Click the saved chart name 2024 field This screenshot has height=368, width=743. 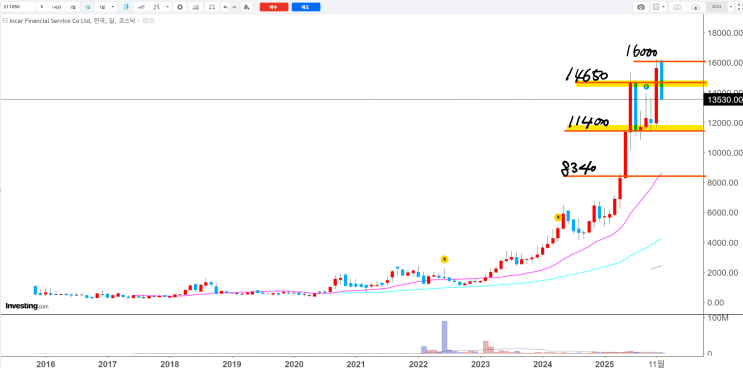click(716, 7)
